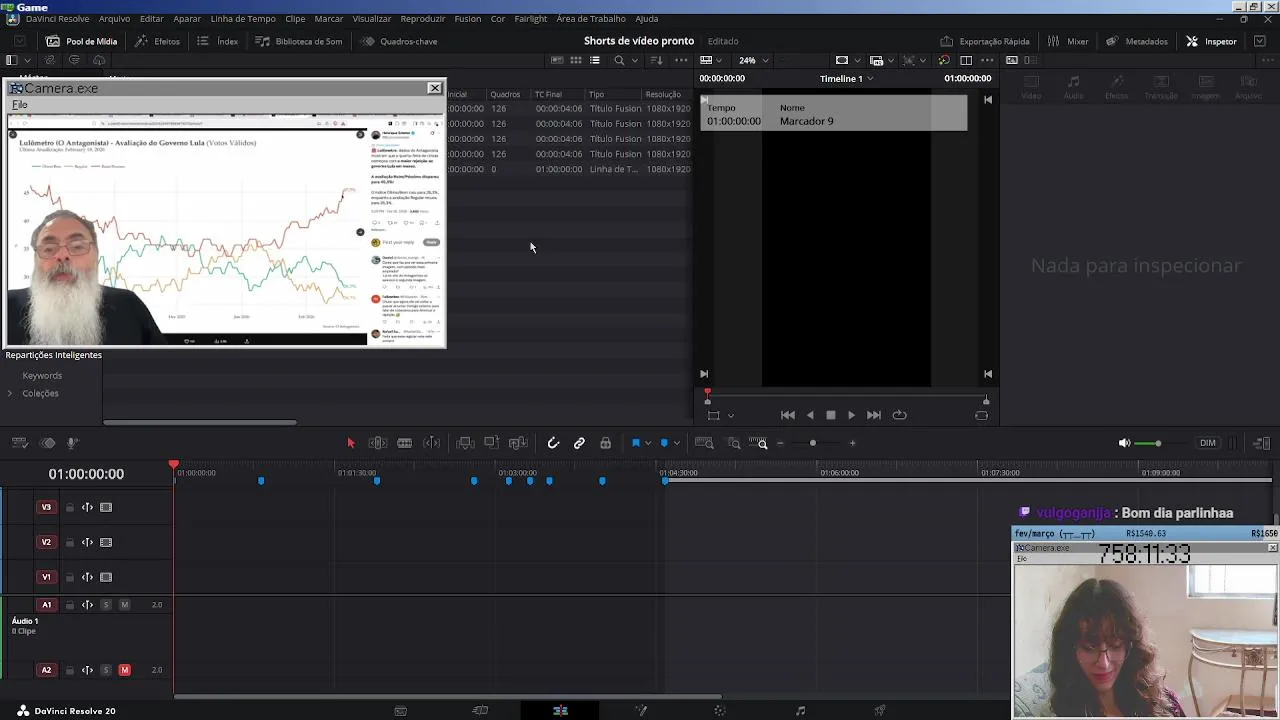Click the Marcador 9 name field
The height and width of the screenshot is (720, 1280).
pyautogui.click(x=806, y=121)
